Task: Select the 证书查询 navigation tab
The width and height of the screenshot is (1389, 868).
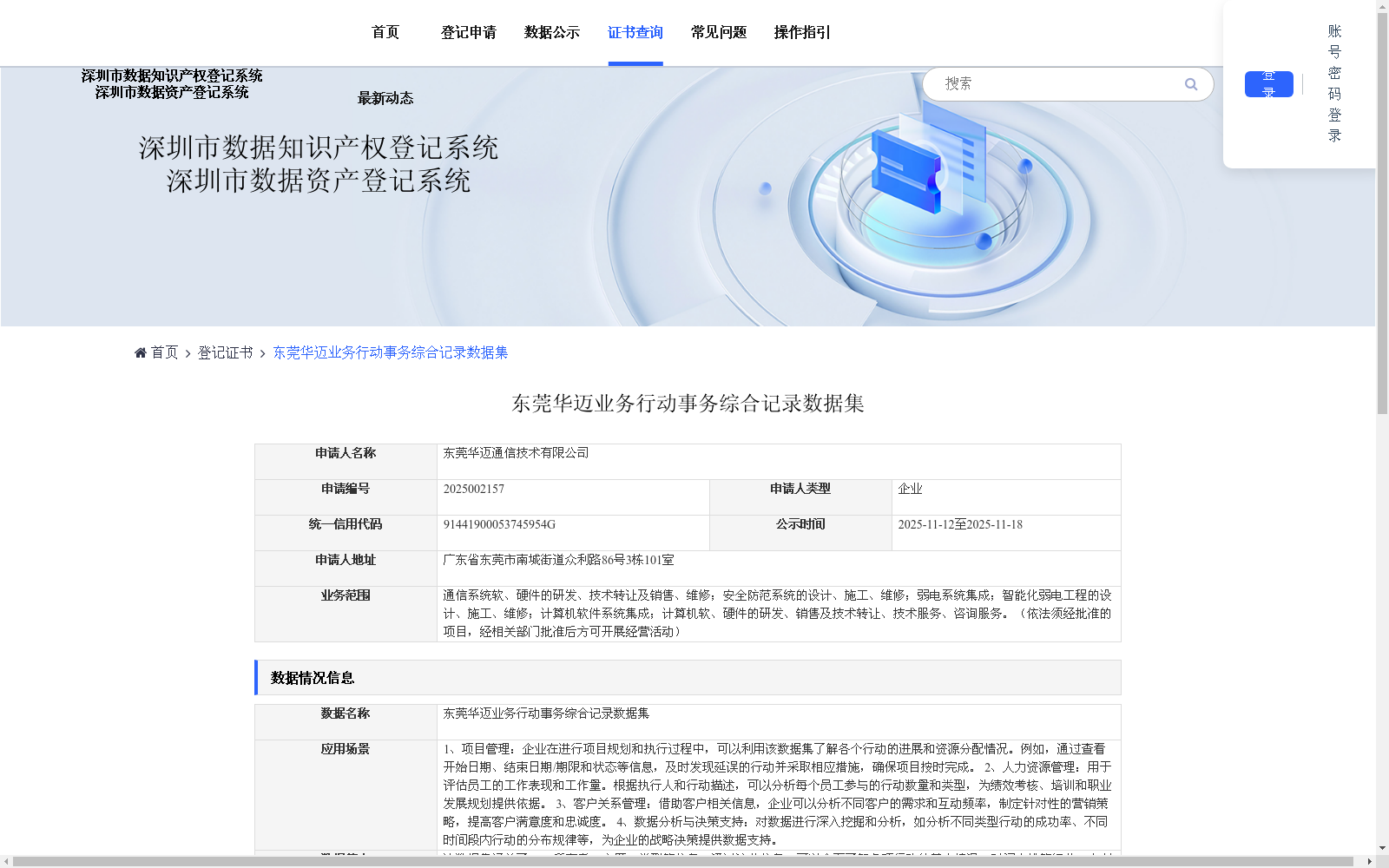Action: click(635, 32)
